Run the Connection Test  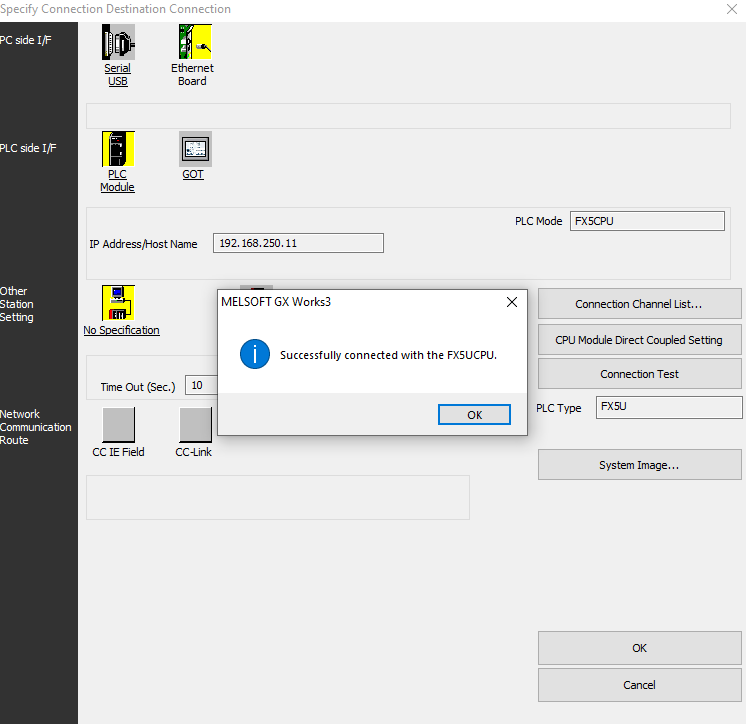[x=639, y=374]
